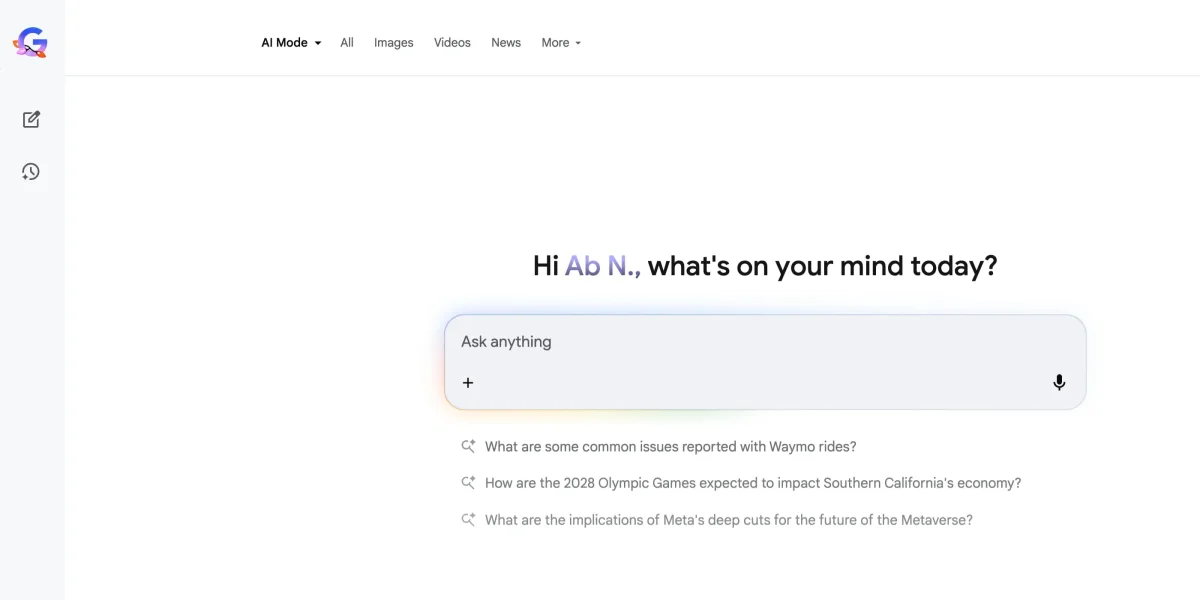The width and height of the screenshot is (1200, 600).
Task: Activate voice search with the microphone icon
Action: click(1058, 382)
